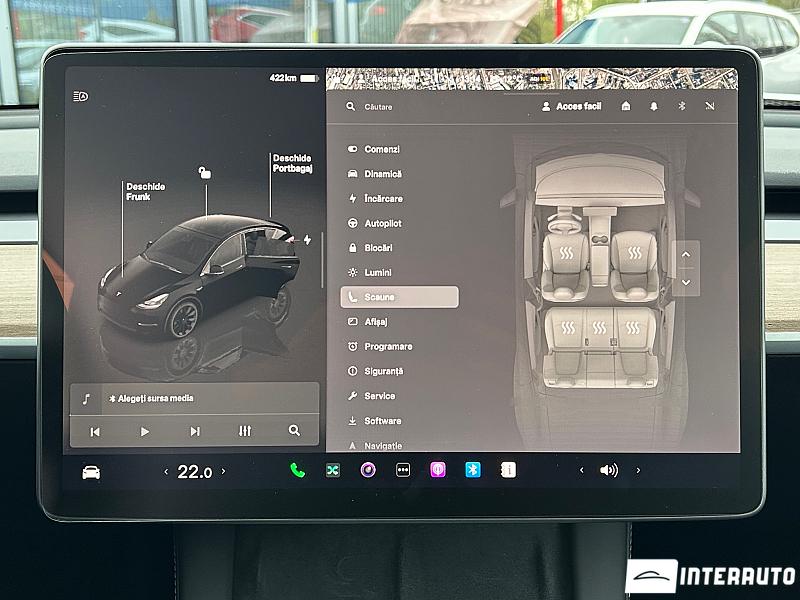
Task: Open the all apps three-dots icon
Action: [x=403, y=470]
